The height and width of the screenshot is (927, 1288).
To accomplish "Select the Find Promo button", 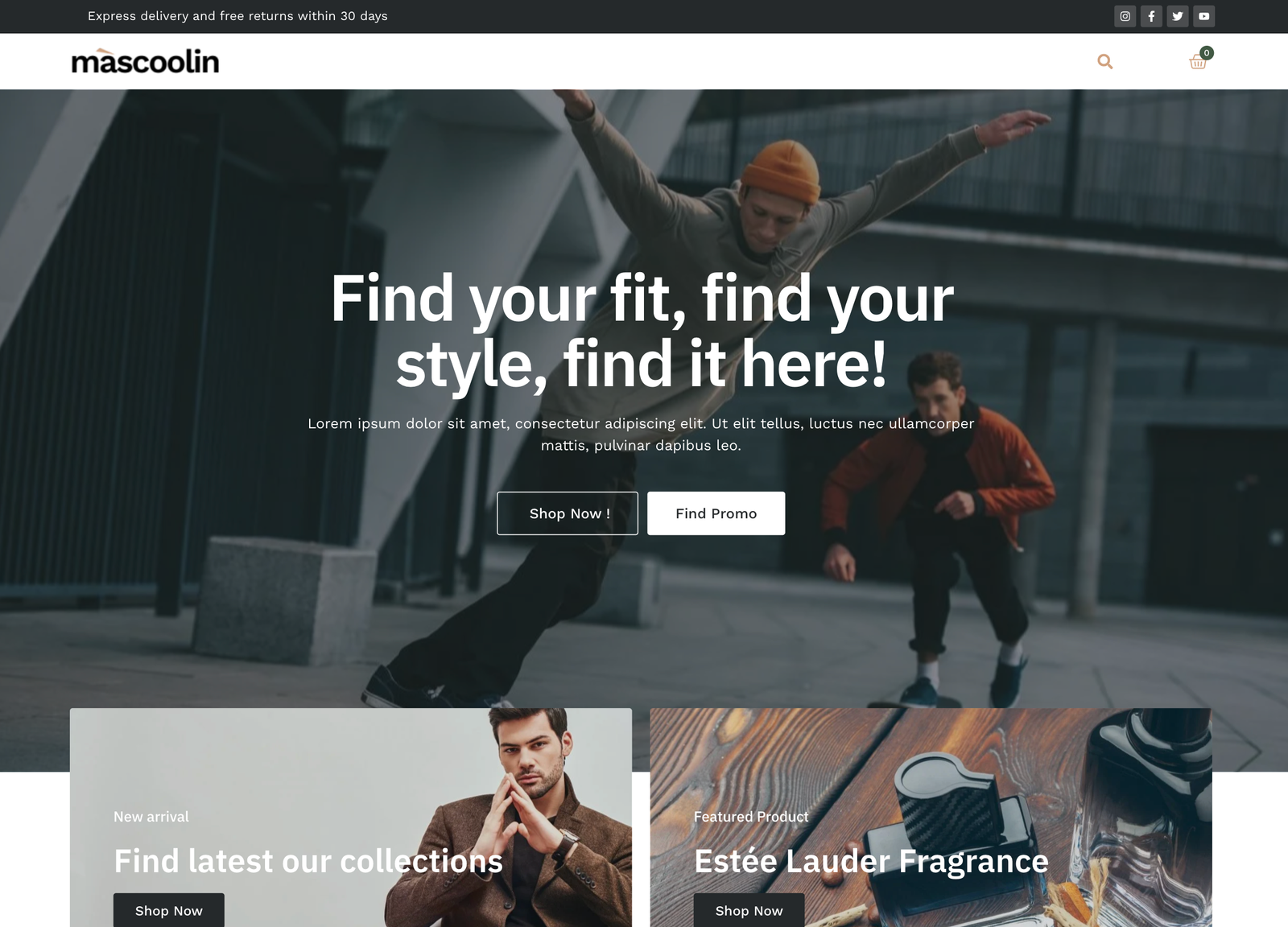I will click(x=716, y=513).
